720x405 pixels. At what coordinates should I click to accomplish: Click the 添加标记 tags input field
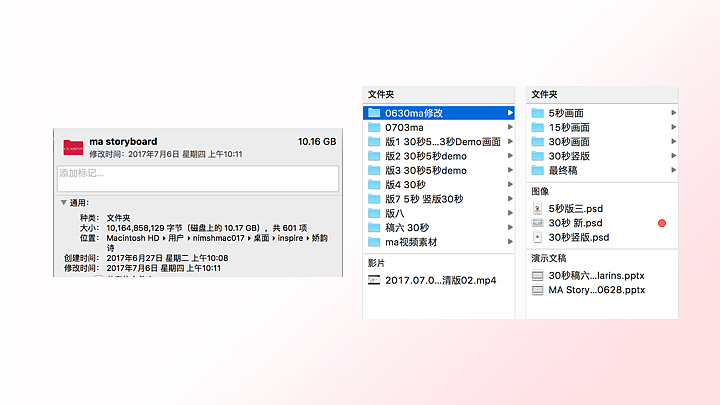[198, 179]
